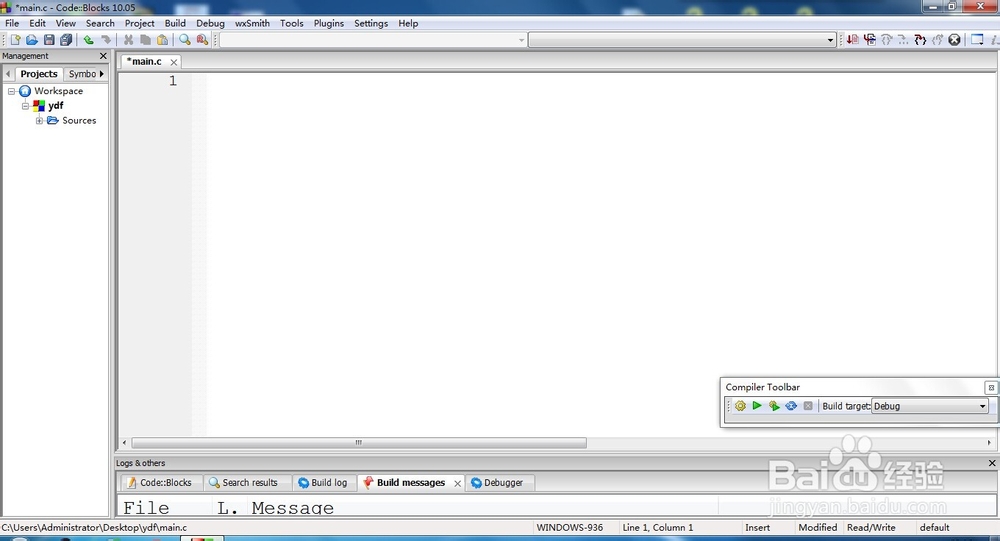Click the Paste clipboard icon

coord(163,40)
